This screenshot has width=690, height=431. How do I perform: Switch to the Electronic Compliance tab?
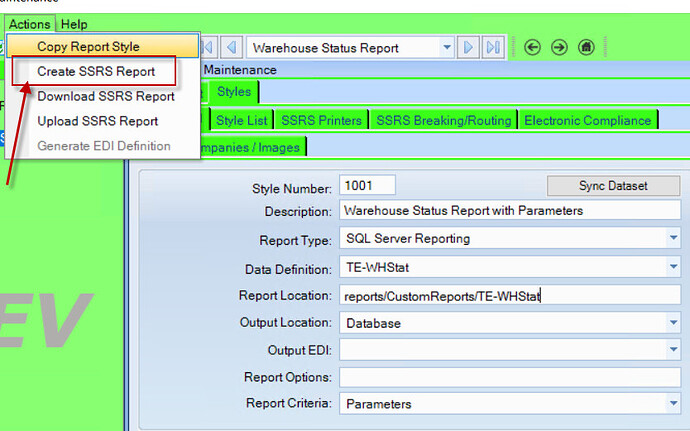click(x=587, y=120)
